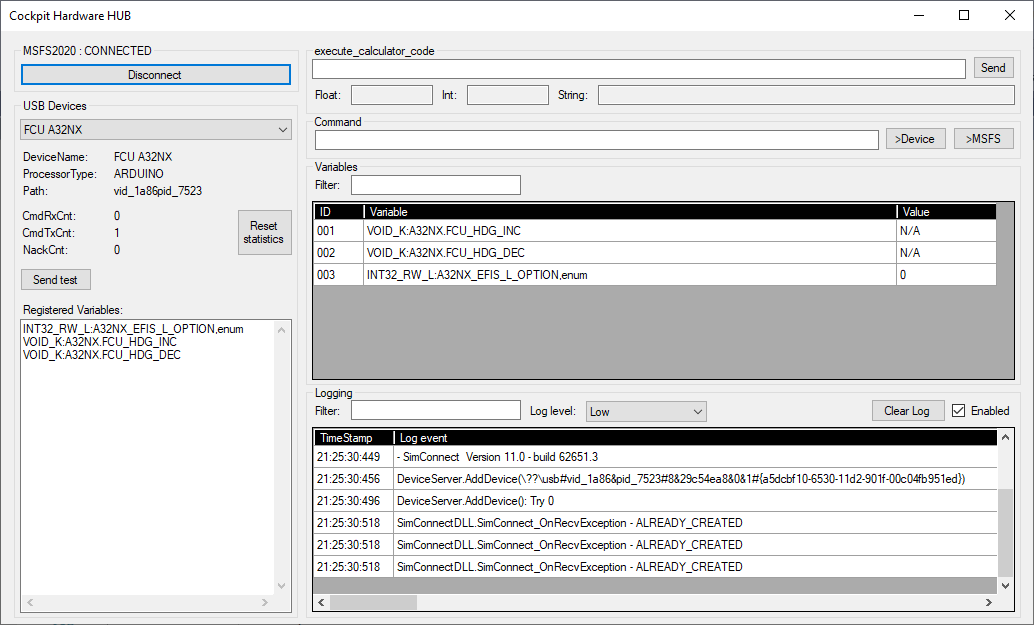Send command to sim with >MSFS
Image resolution: width=1034 pixels, height=625 pixels.
[x=983, y=139]
